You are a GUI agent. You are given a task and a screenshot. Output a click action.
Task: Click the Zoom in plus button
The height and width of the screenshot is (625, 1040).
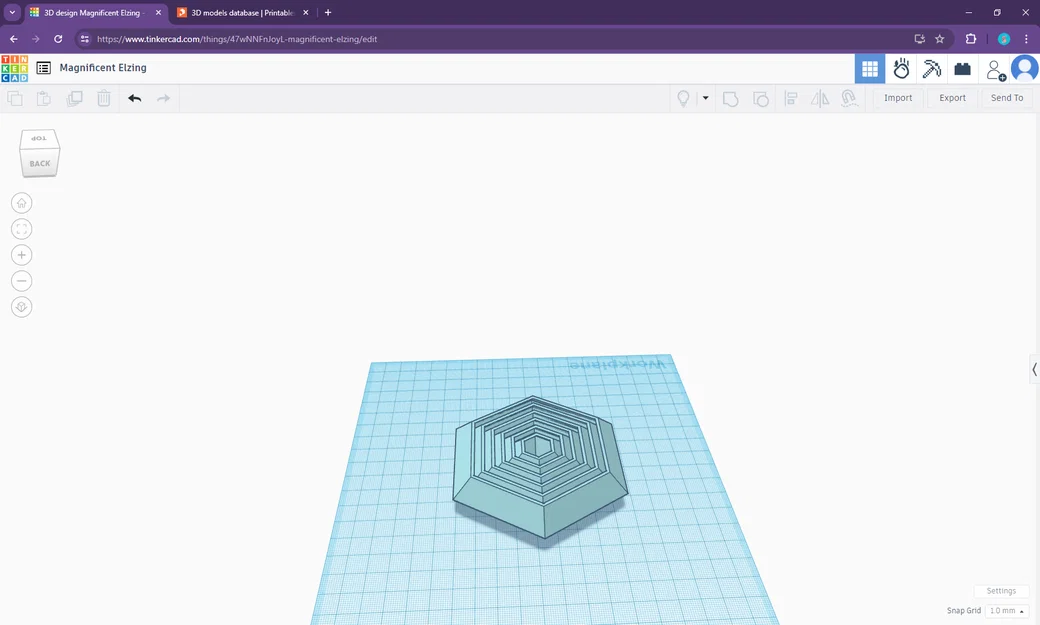point(21,255)
